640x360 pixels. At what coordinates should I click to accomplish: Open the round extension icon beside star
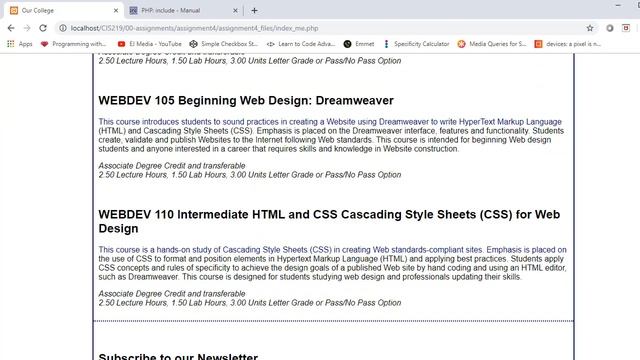click(x=610, y=28)
